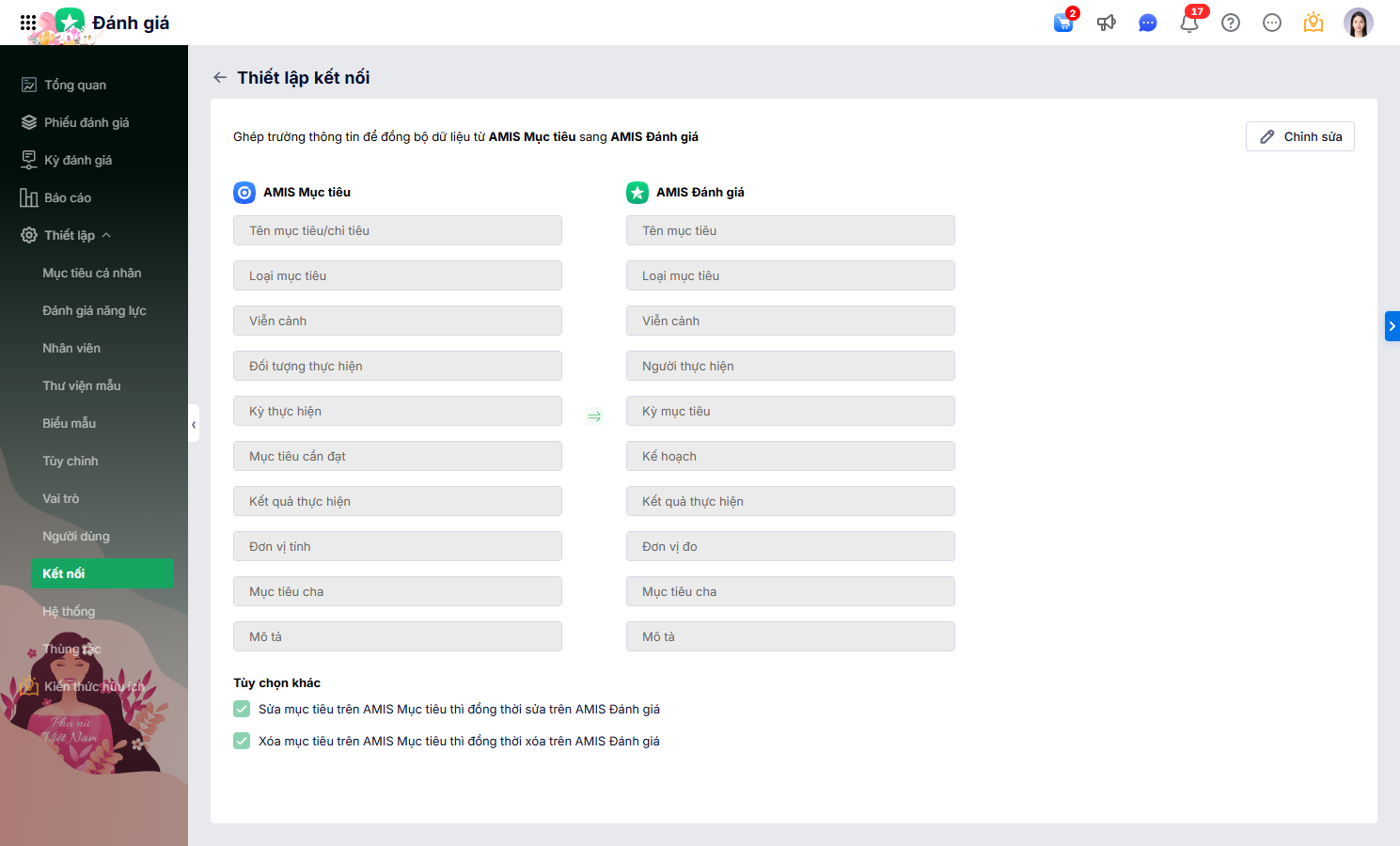
Task: Open the more options ellipsis icon
Action: [x=1272, y=23]
